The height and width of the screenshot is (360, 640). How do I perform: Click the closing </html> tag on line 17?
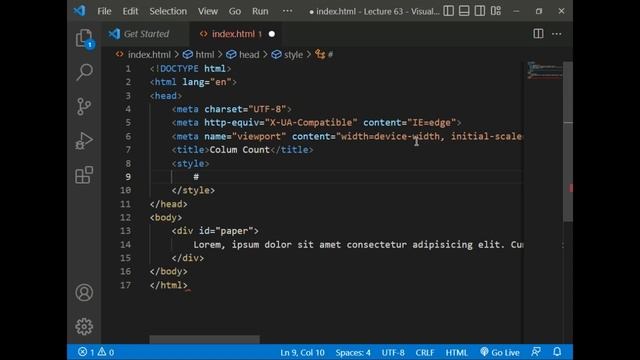pyautogui.click(x=169, y=285)
